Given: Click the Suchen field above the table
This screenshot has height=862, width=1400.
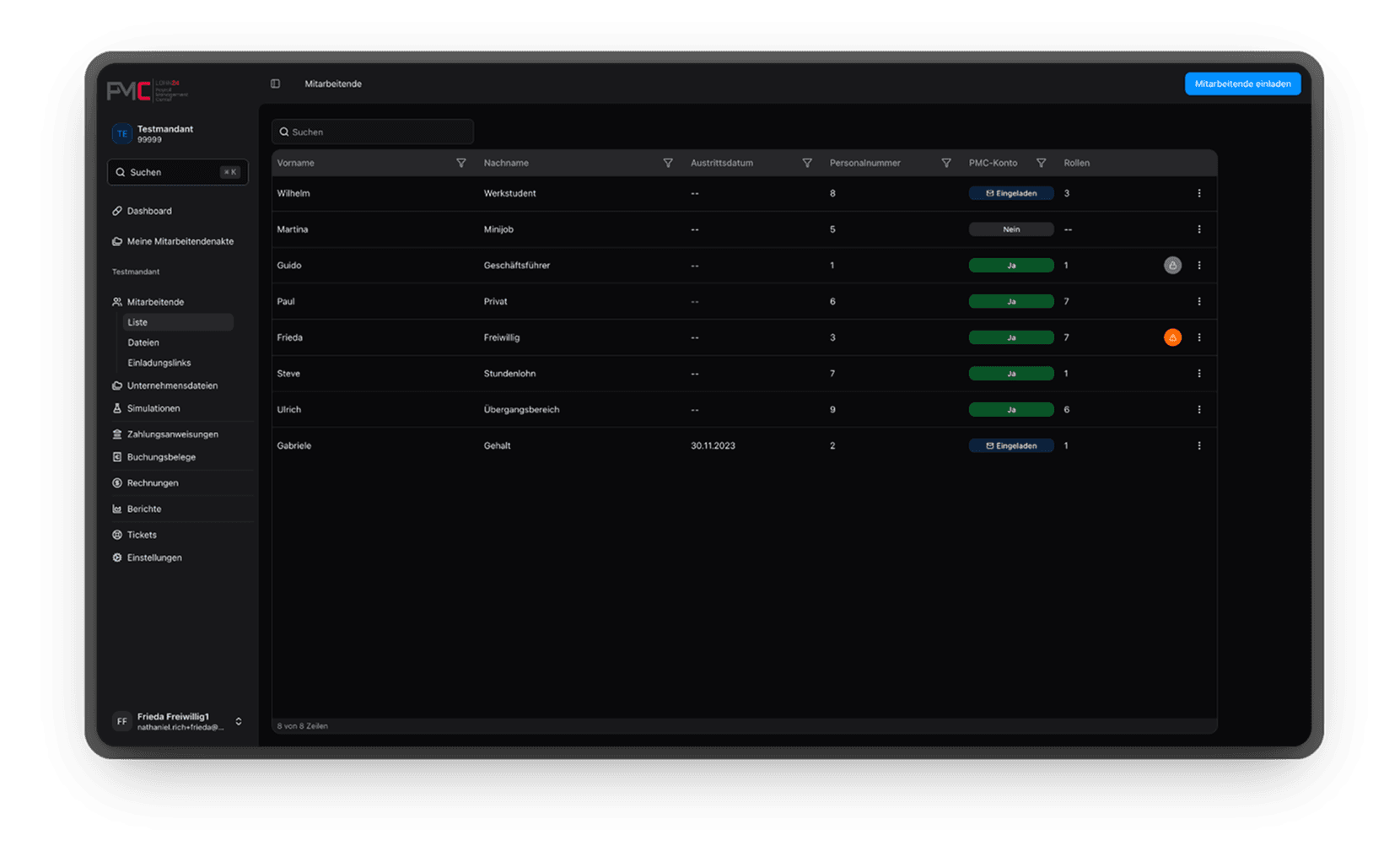Looking at the screenshot, I should tap(373, 132).
